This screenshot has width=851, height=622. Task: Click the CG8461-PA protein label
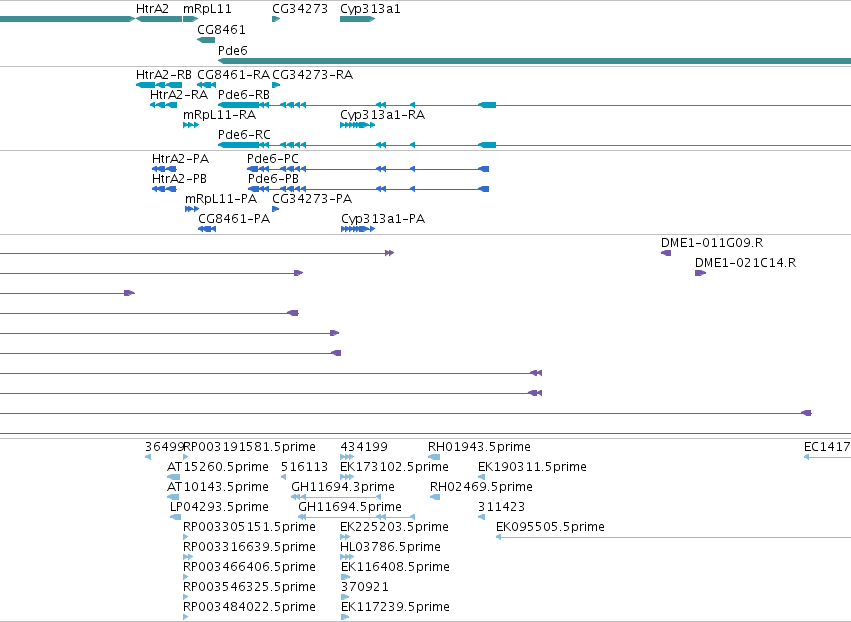(234, 219)
